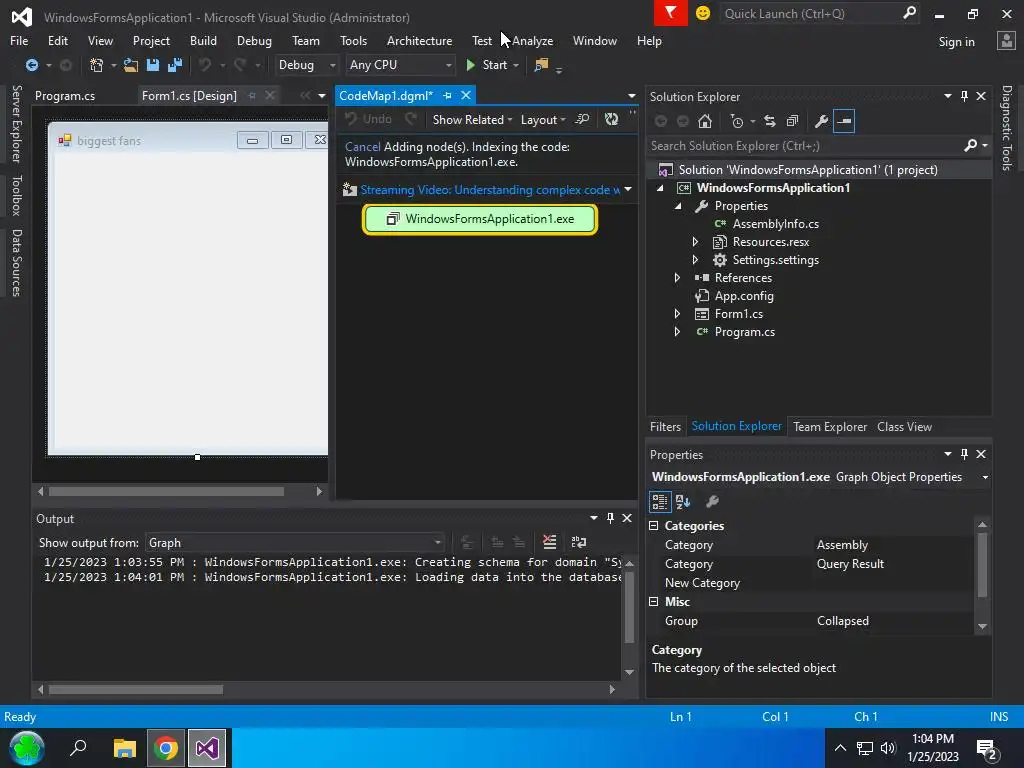1024x768 pixels.
Task: Open the Analyze menu
Action: coord(532,40)
